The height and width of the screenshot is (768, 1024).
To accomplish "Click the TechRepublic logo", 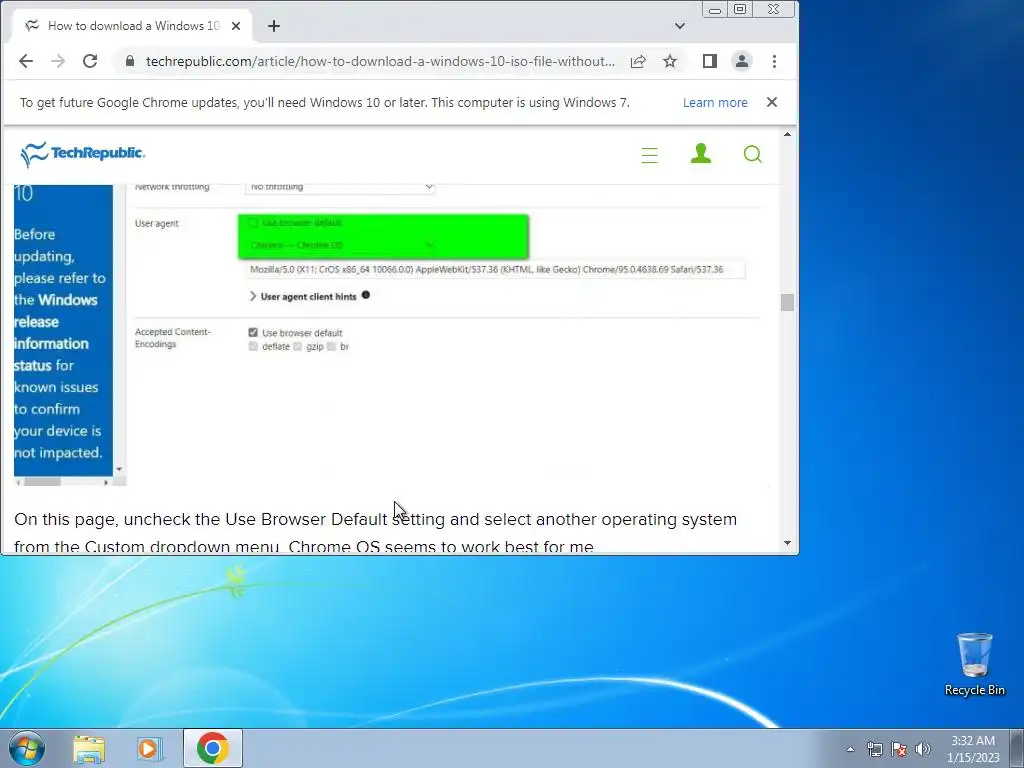I will (82, 154).
